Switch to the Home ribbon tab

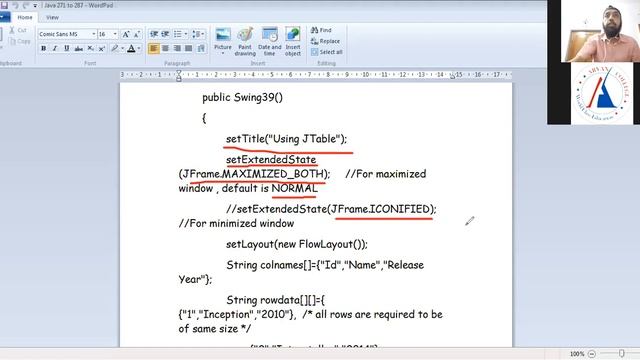click(25, 18)
